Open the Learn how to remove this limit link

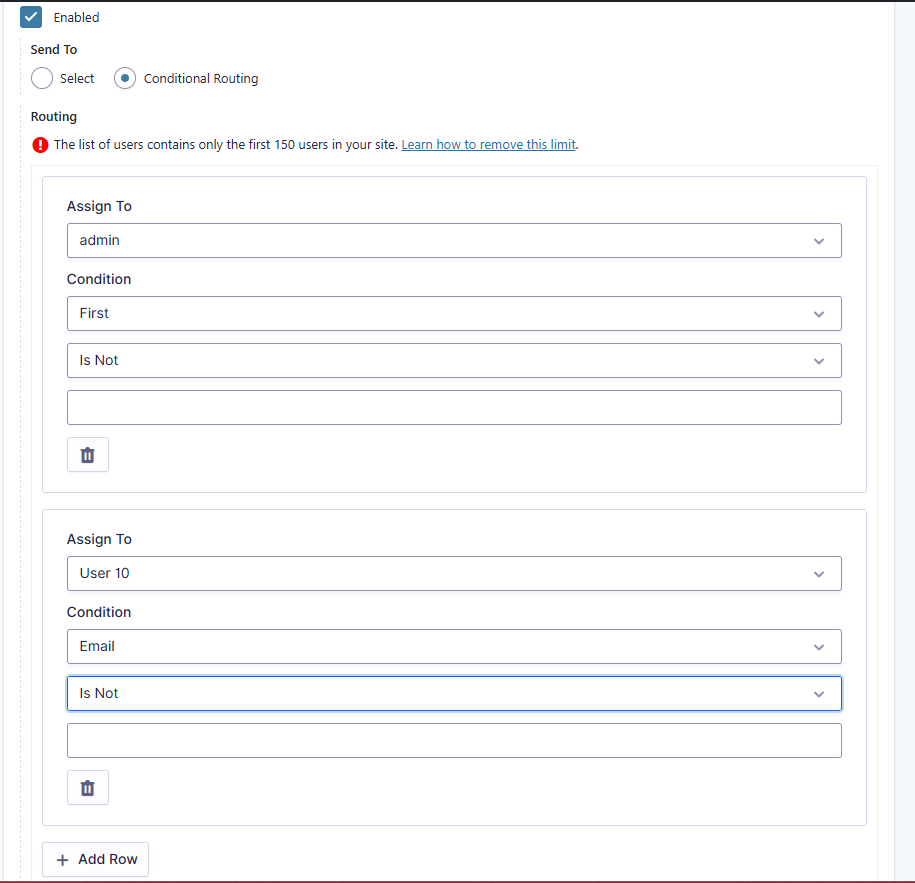(x=488, y=145)
